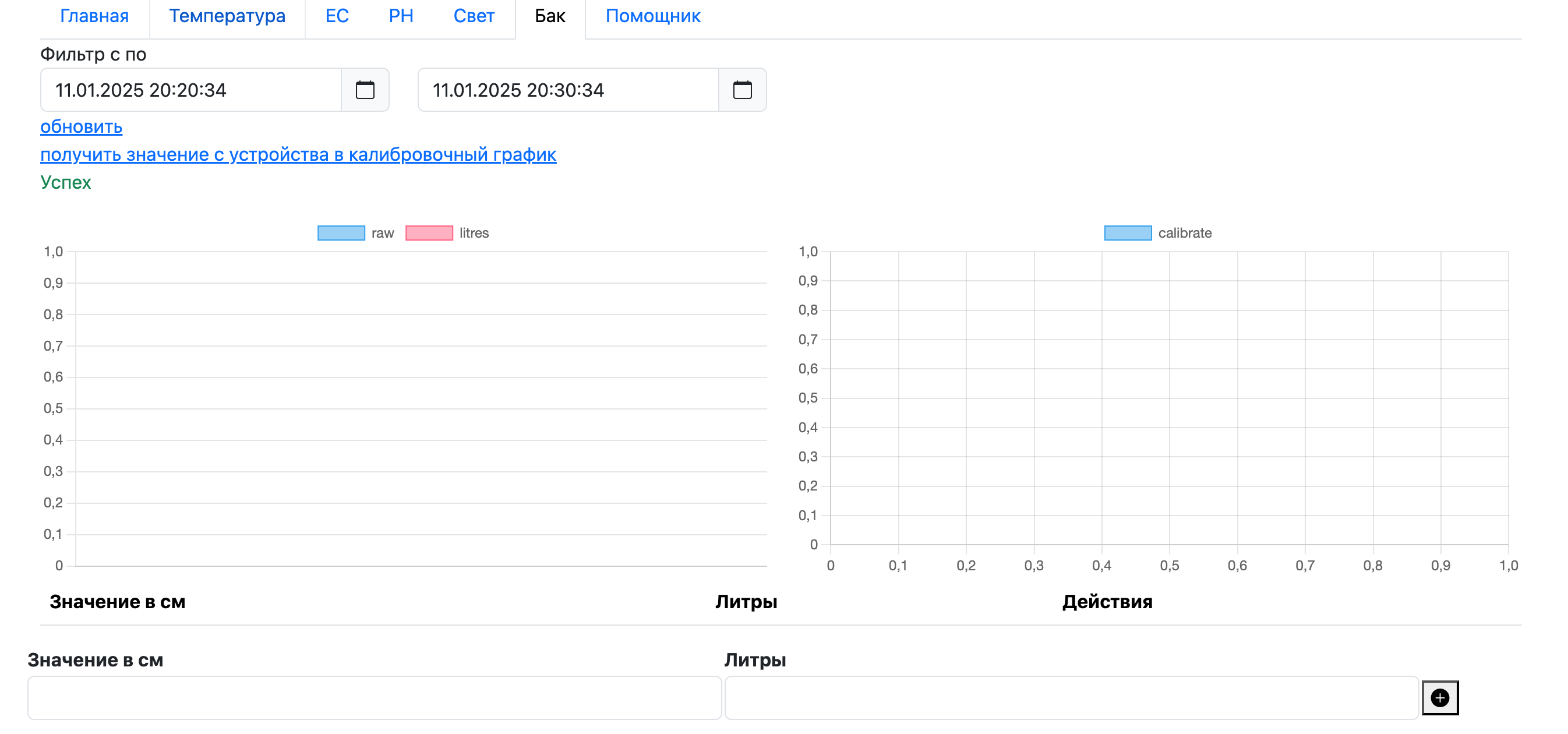The height and width of the screenshot is (734, 1568).
Task: Open the end date calendar picker
Action: tap(742, 90)
